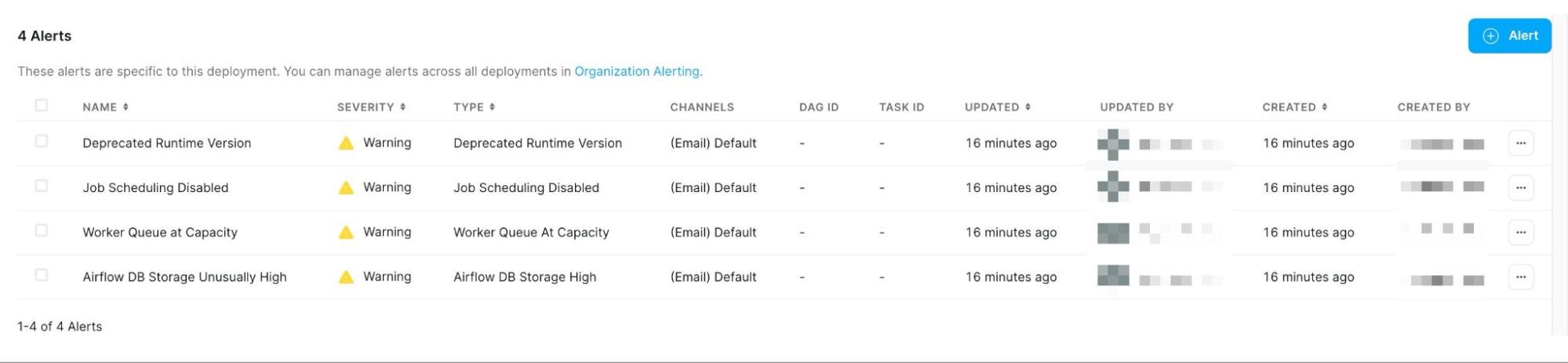This screenshot has width=1568, height=363.
Task: Open the Organization Alerting link
Action: coord(636,71)
